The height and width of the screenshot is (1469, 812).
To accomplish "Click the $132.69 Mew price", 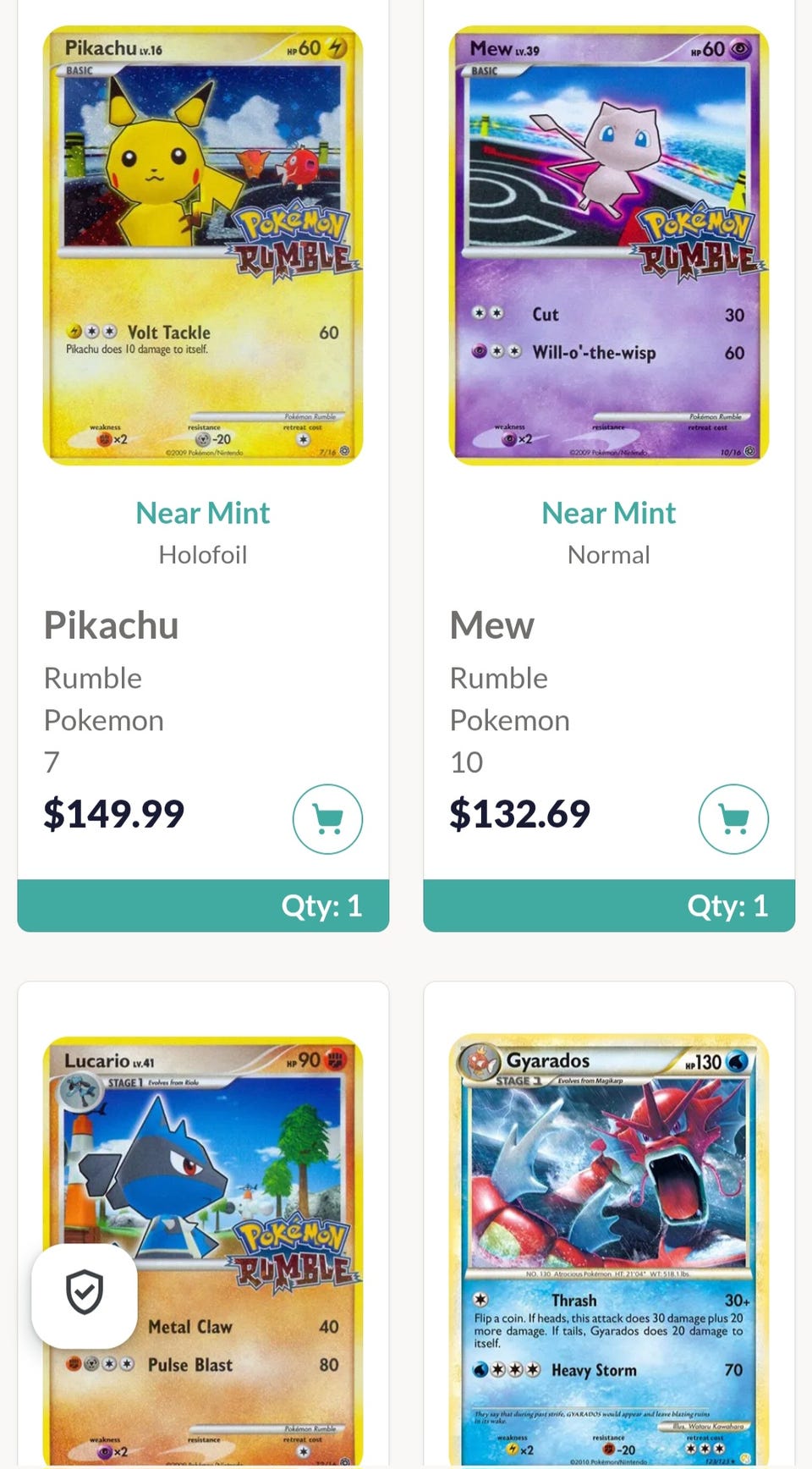I will pos(520,814).
